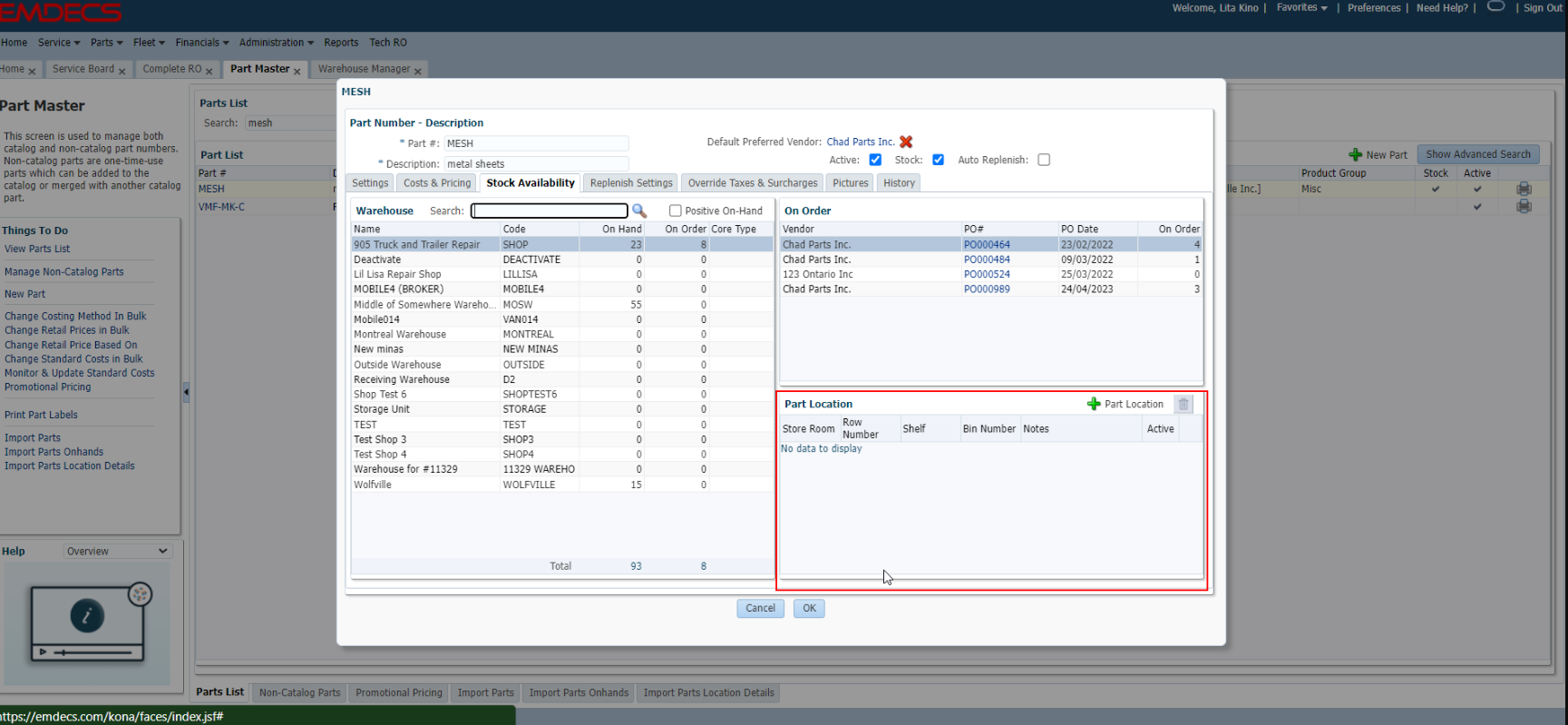Click Show Advanced Search button

[1477, 154]
